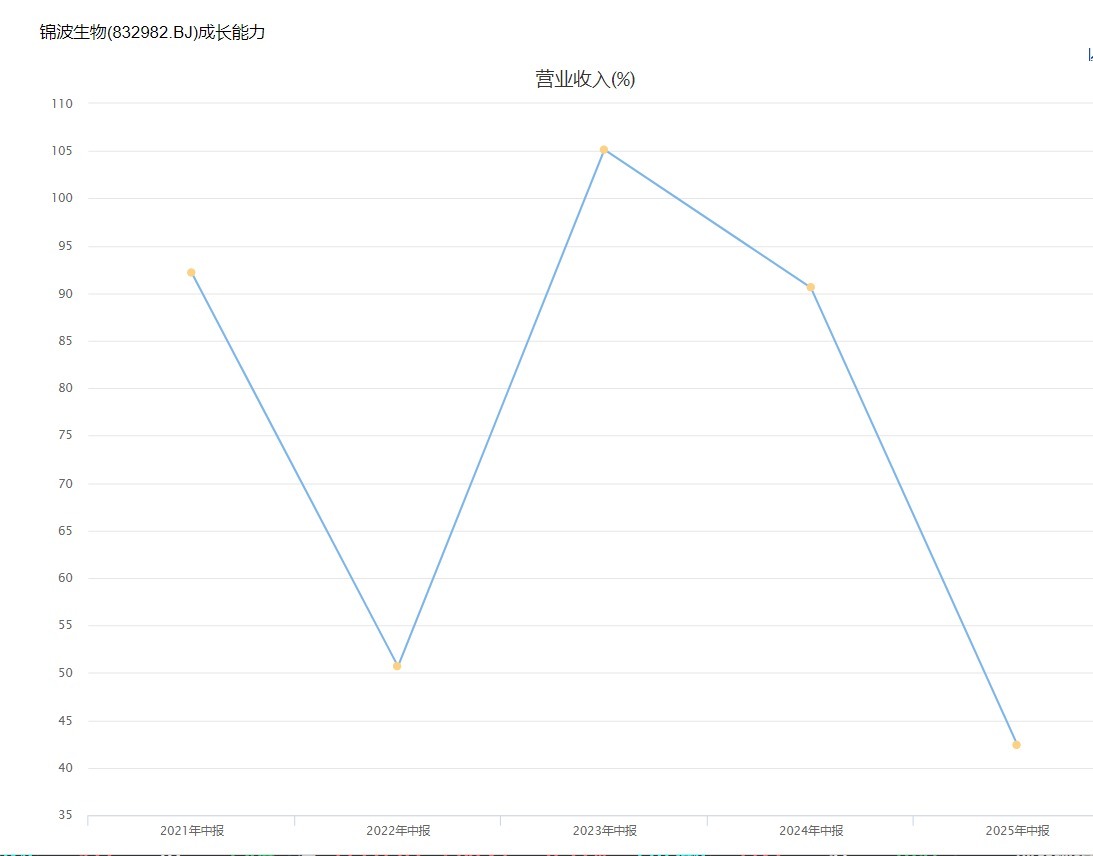Click the lowest data point for 2025年中报

click(x=1016, y=744)
